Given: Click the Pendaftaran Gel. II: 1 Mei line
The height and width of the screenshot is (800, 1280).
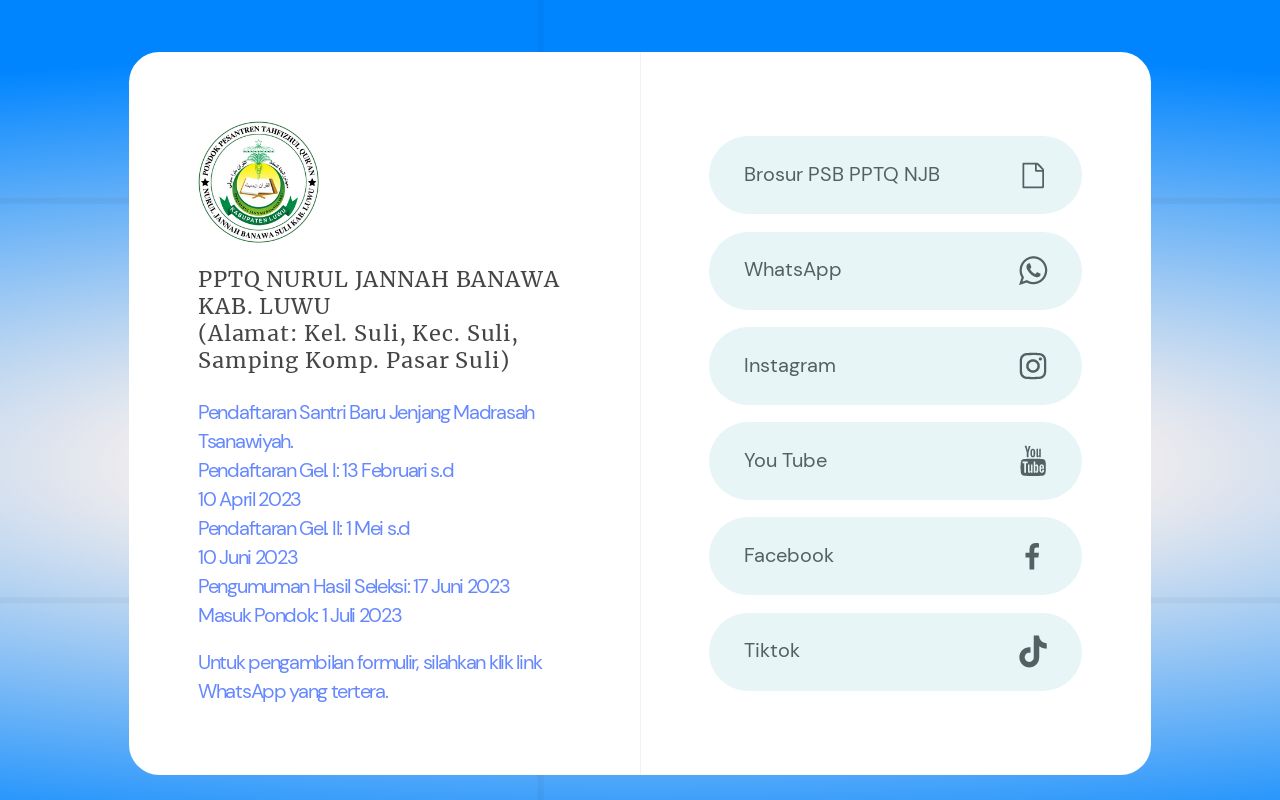Looking at the screenshot, I should point(304,529).
